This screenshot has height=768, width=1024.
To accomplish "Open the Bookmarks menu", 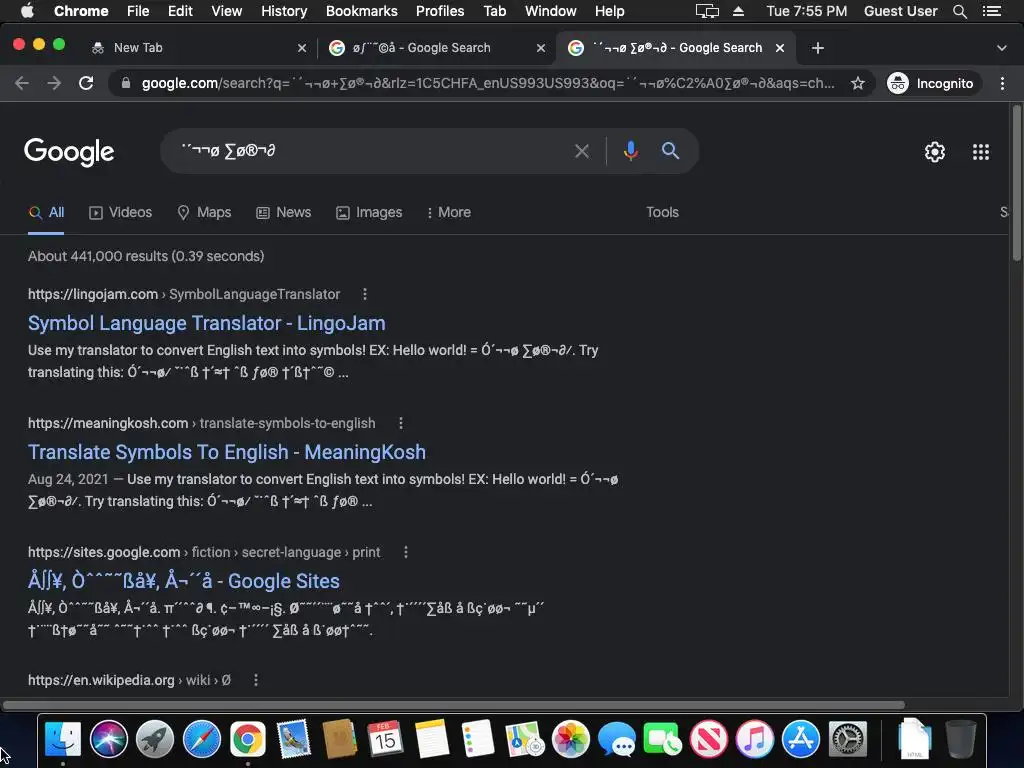I will 362,11.
